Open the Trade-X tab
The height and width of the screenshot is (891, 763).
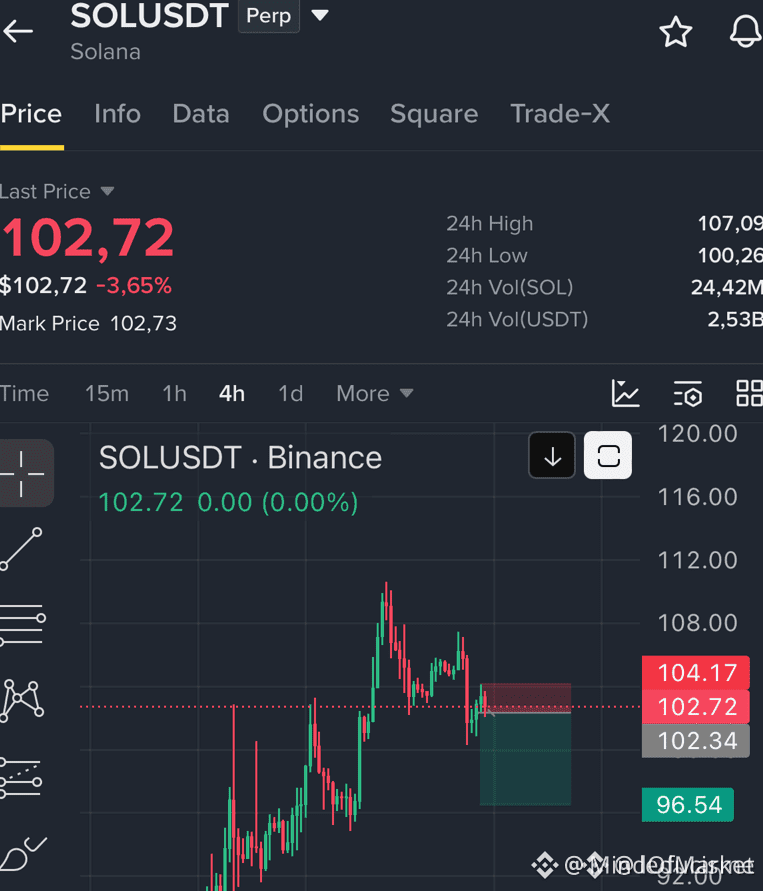(x=560, y=114)
